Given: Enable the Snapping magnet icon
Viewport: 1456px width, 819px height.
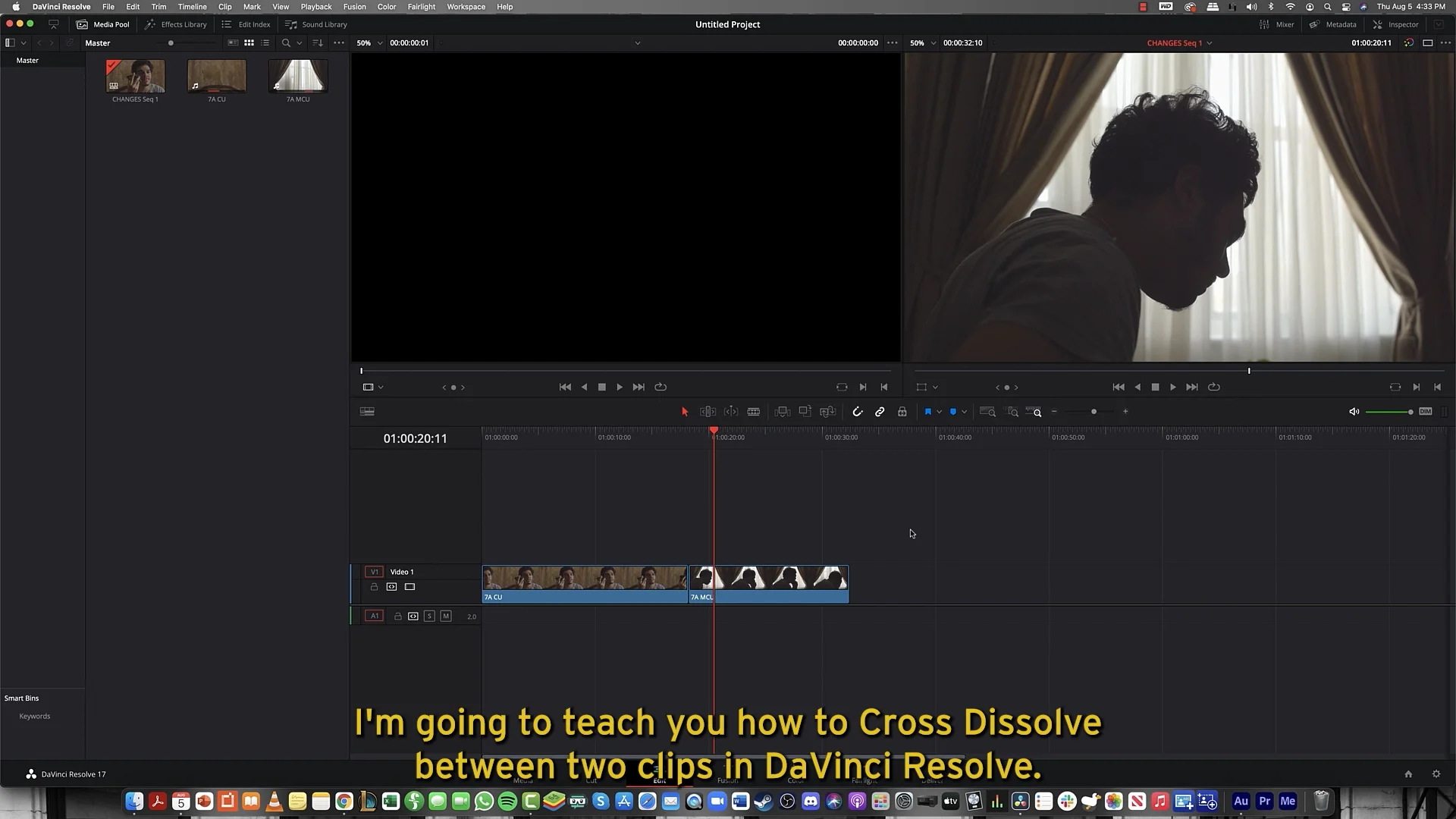Looking at the screenshot, I should coord(858,411).
